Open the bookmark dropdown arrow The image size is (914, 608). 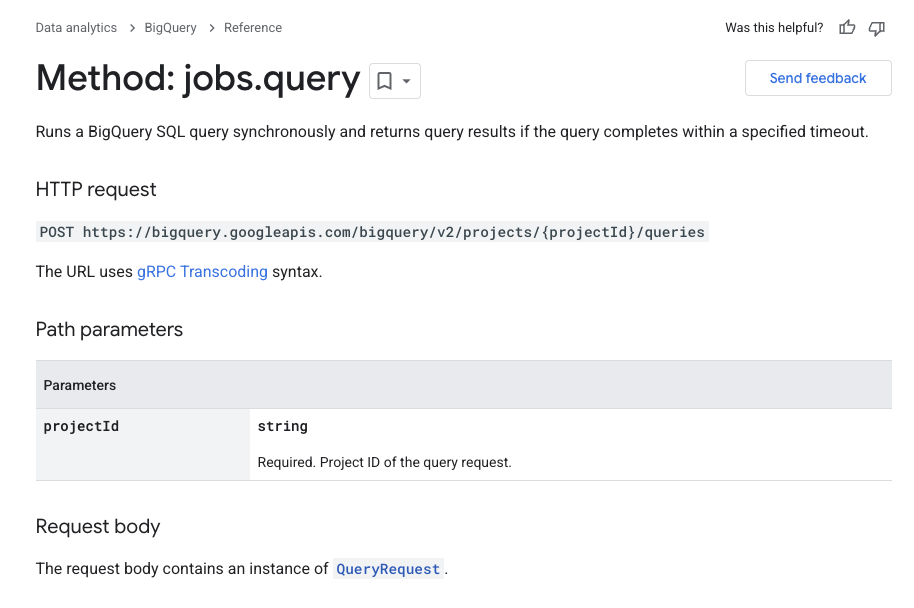(407, 81)
